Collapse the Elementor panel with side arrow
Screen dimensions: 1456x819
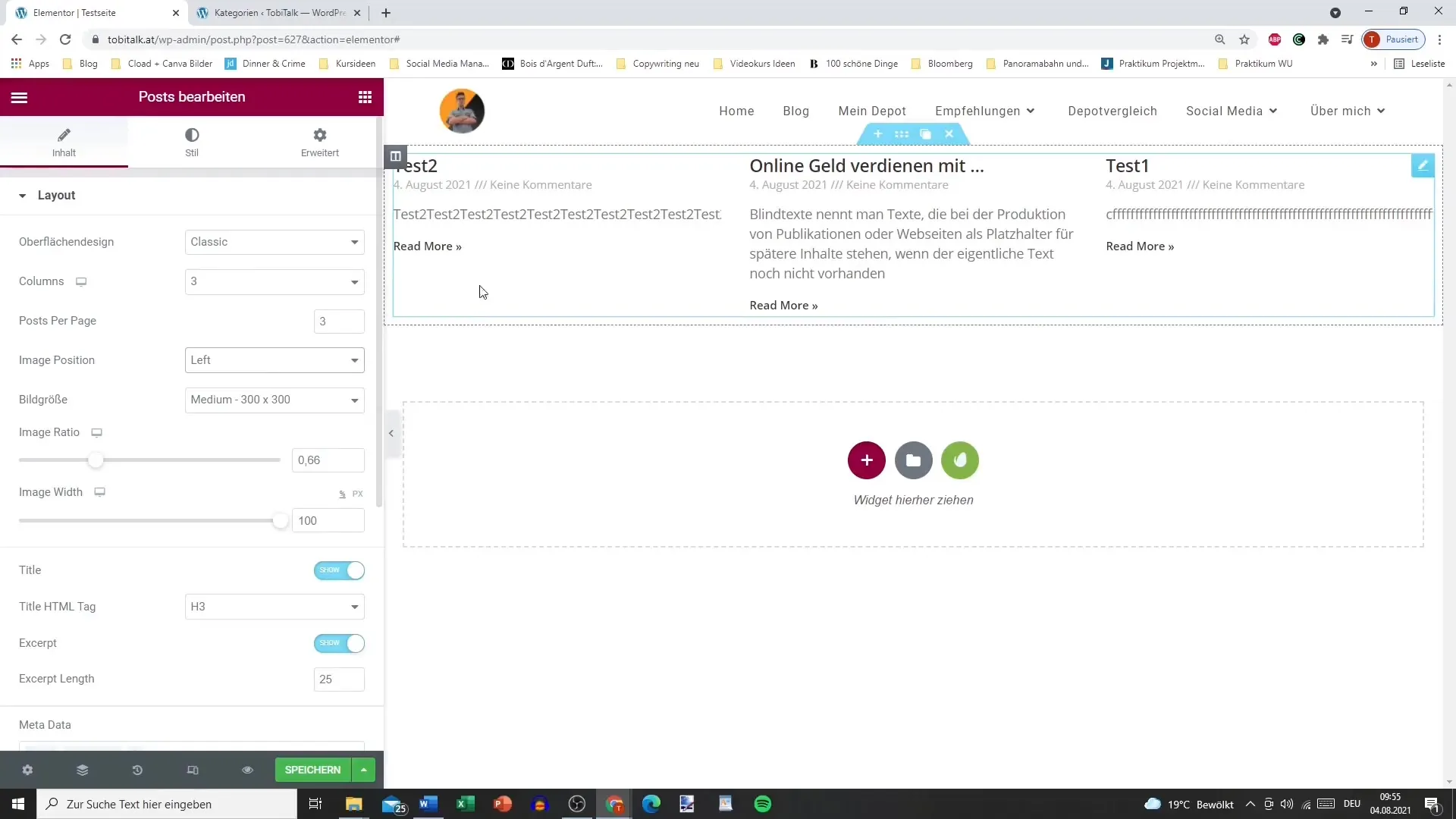(391, 434)
